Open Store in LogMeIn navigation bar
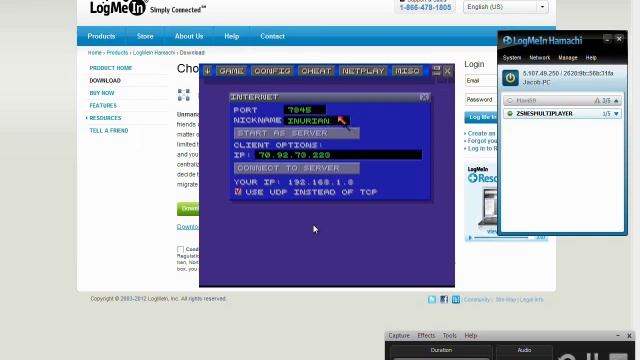 point(145,36)
